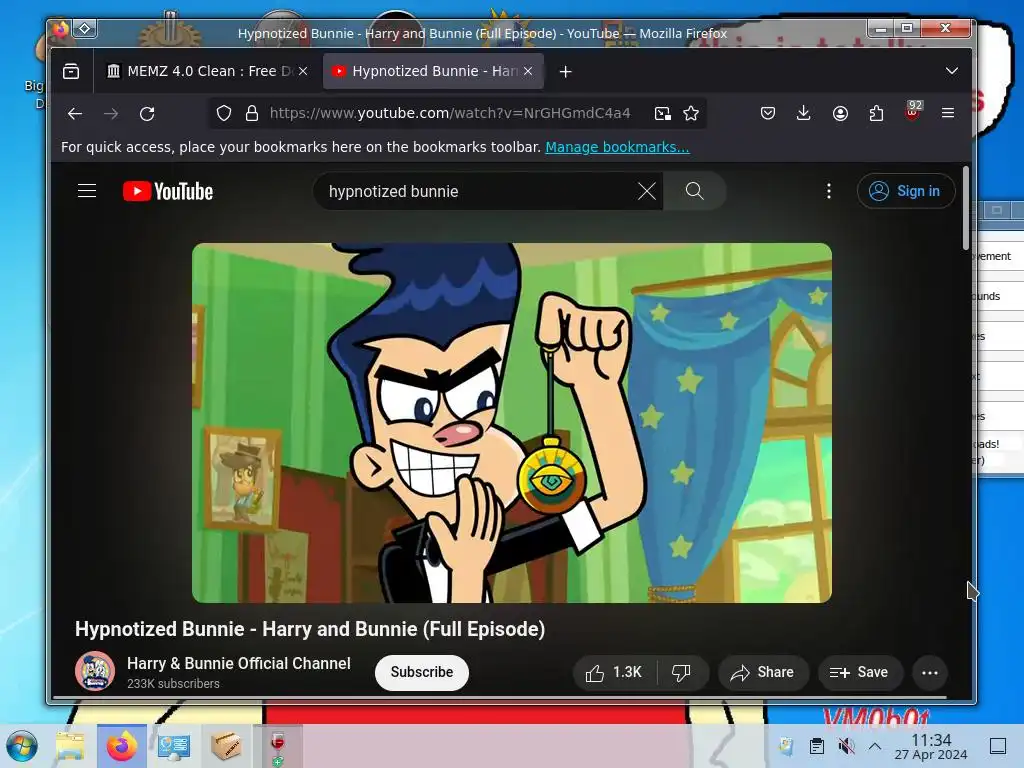The height and width of the screenshot is (768, 1024).
Task: Sign in to YouTube
Action: [906, 191]
